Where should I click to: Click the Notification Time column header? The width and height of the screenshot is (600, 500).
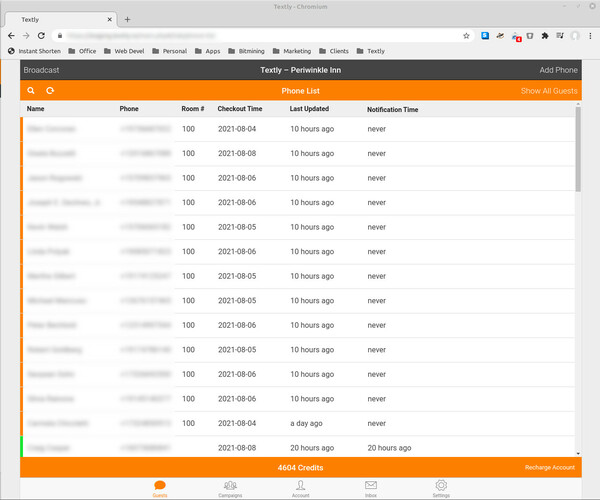pos(393,109)
